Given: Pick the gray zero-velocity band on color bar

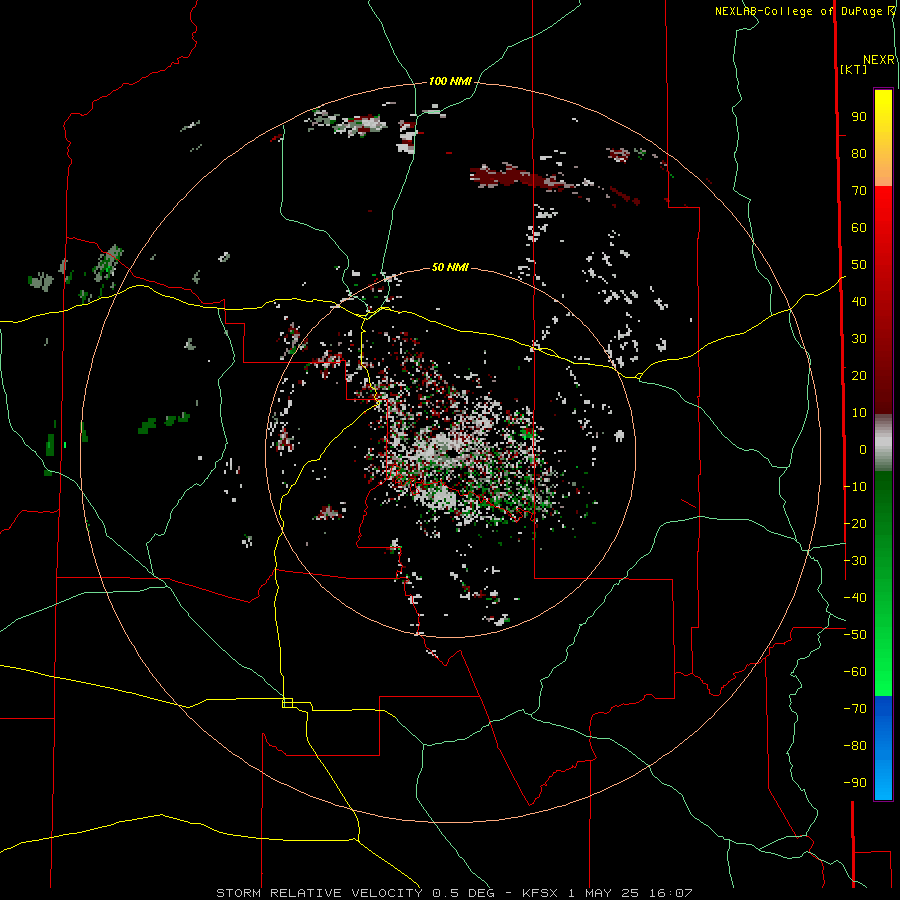Looking at the screenshot, I should pos(883,443).
